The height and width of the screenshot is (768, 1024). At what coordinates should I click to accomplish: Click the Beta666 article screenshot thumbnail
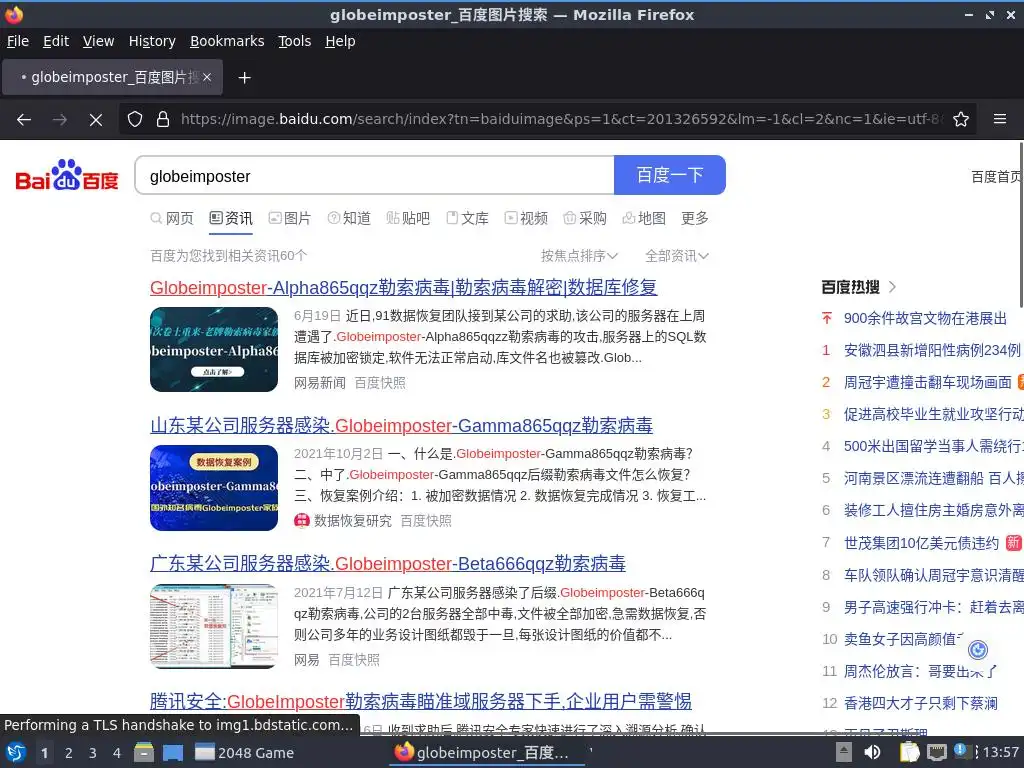tap(214, 626)
